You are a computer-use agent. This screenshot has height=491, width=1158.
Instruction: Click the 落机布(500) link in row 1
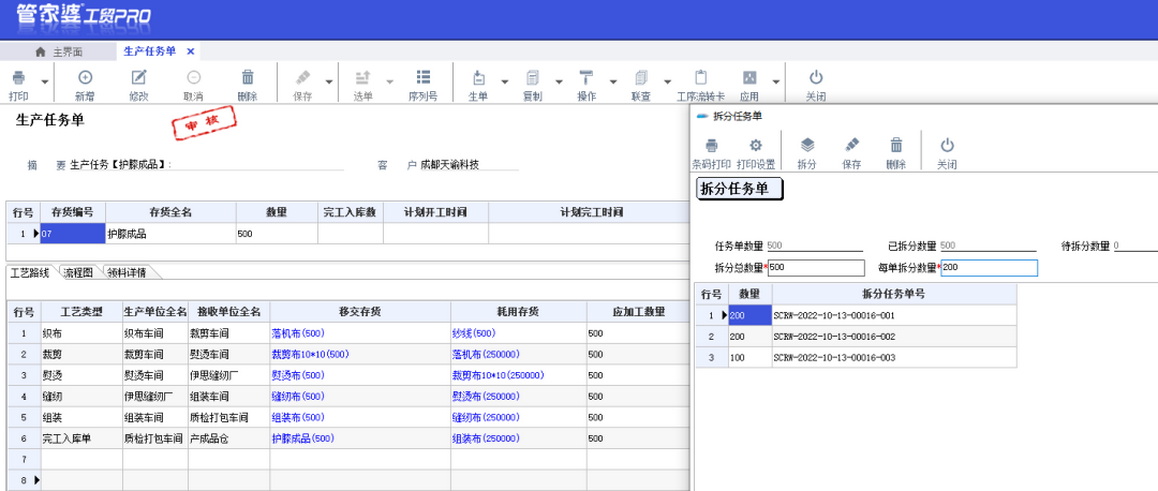click(x=298, y=333)
